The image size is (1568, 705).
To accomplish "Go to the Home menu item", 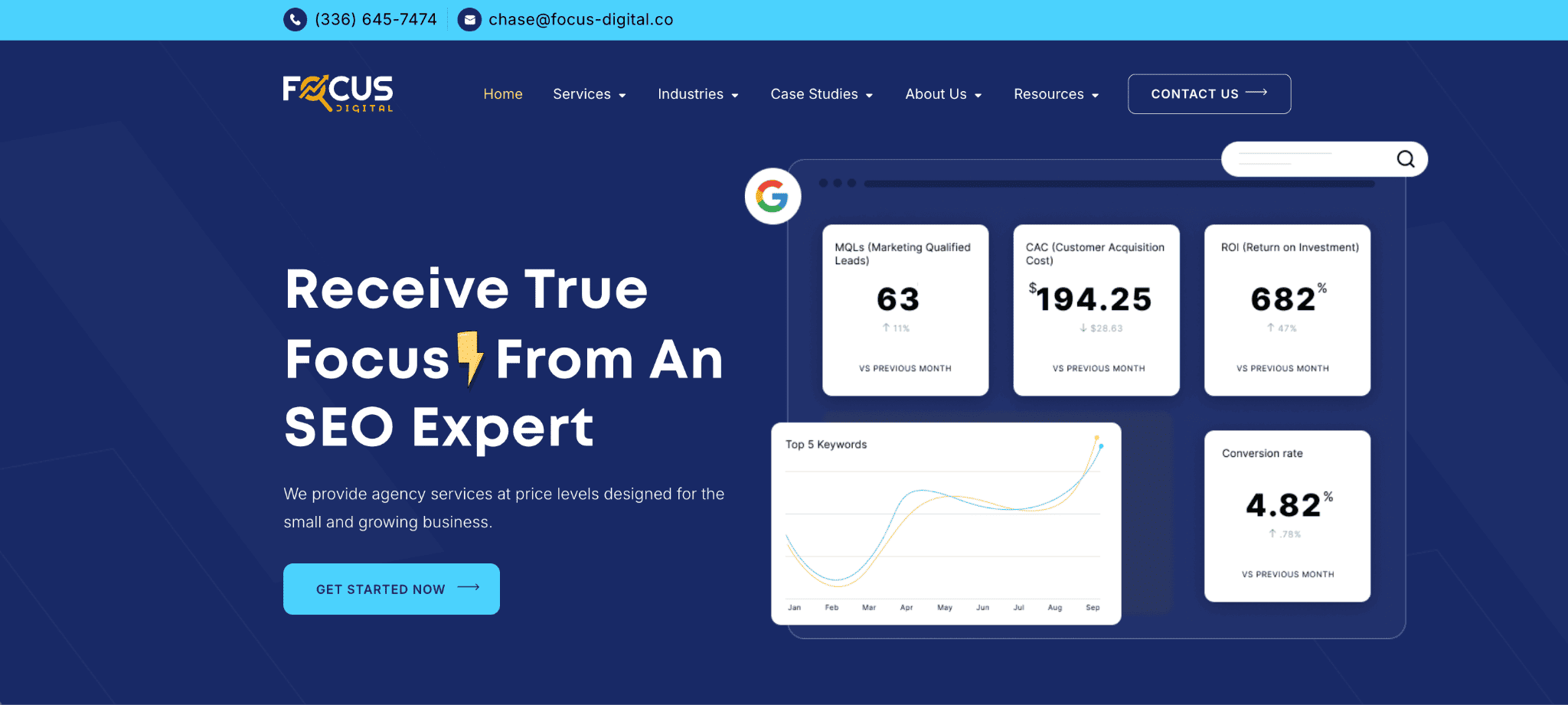I will 503,94.
